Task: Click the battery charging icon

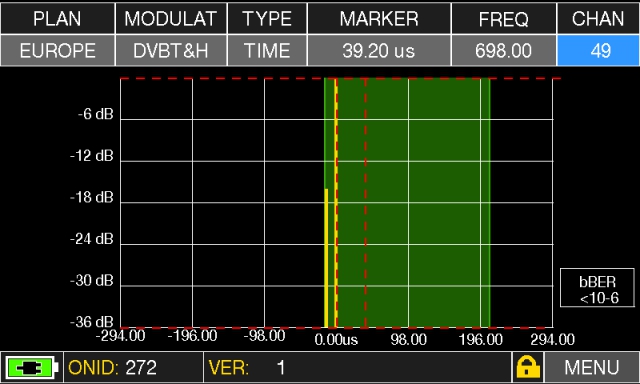Action: click(31, 368)
